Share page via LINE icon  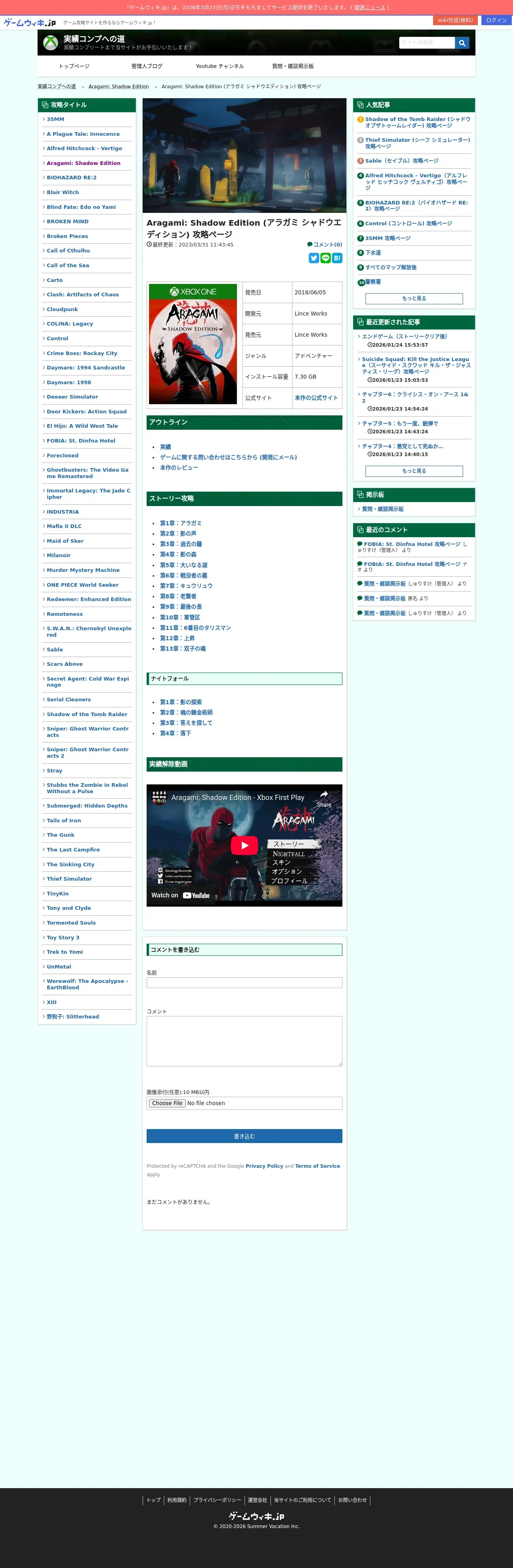click(x=325, y=258)
